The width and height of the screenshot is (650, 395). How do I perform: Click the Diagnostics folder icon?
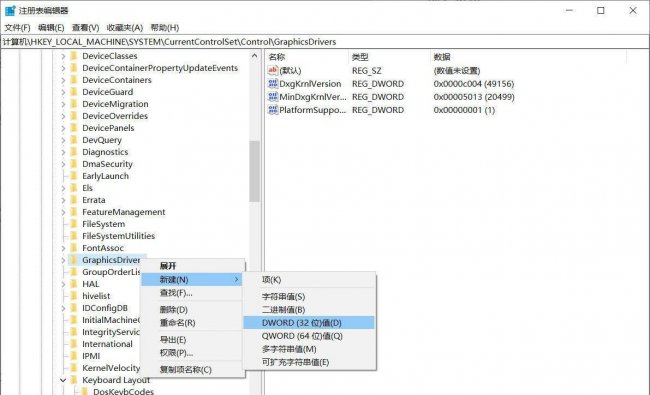coord(74,152)
